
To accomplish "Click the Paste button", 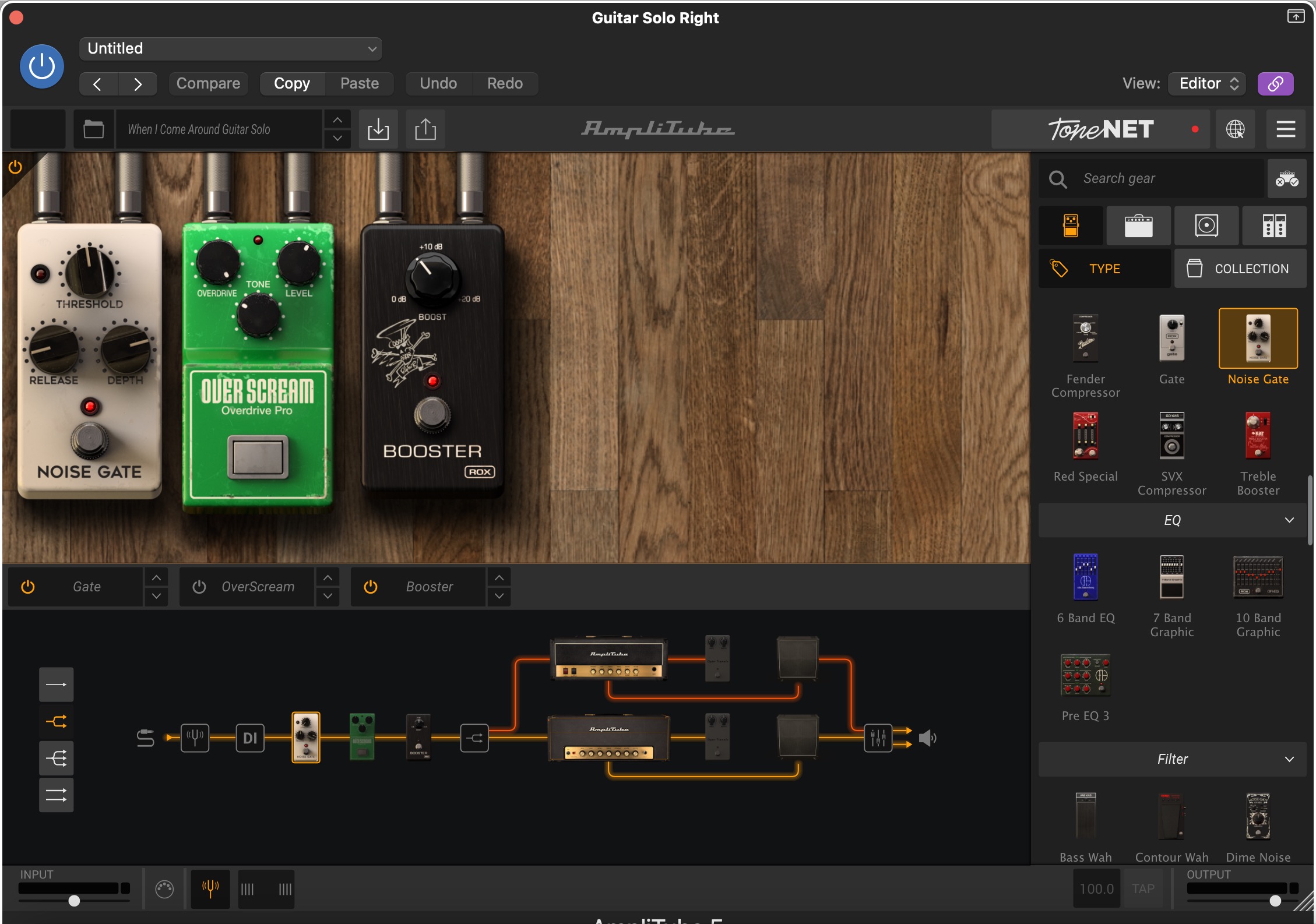I will (x=360, y=84).
